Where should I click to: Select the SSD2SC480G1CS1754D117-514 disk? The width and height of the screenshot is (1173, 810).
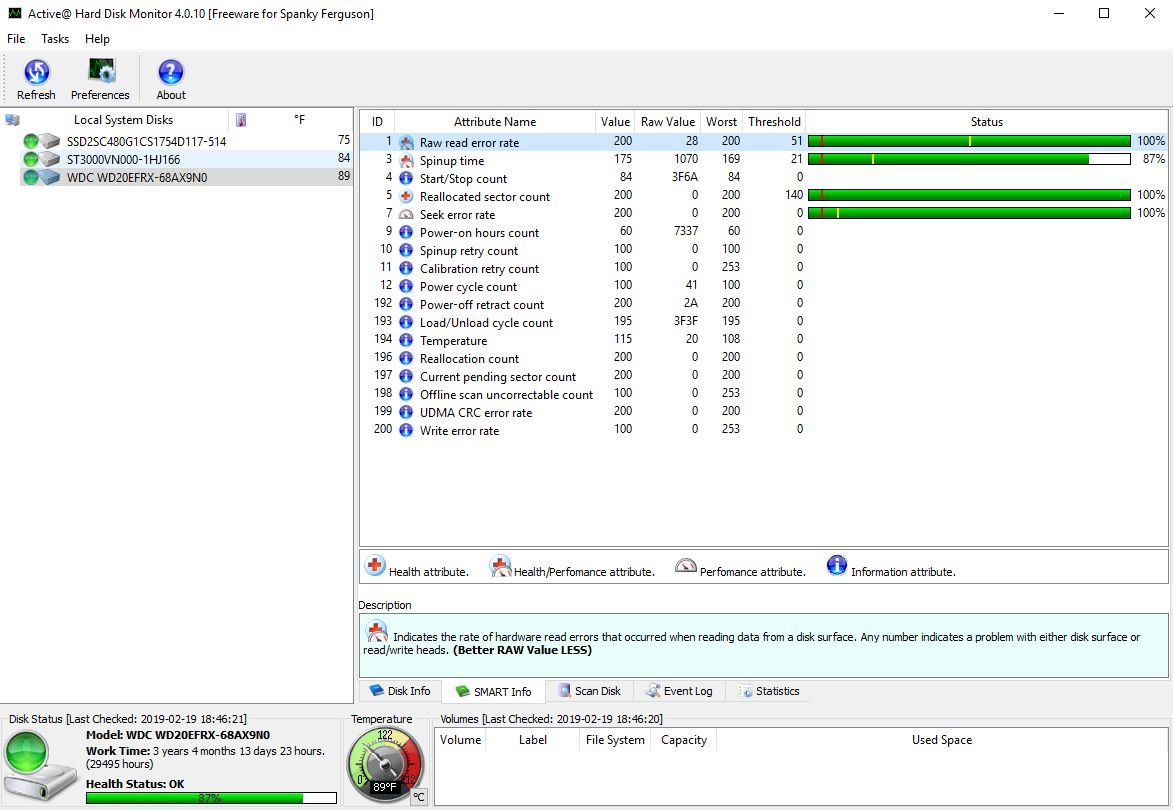point(146,141)
